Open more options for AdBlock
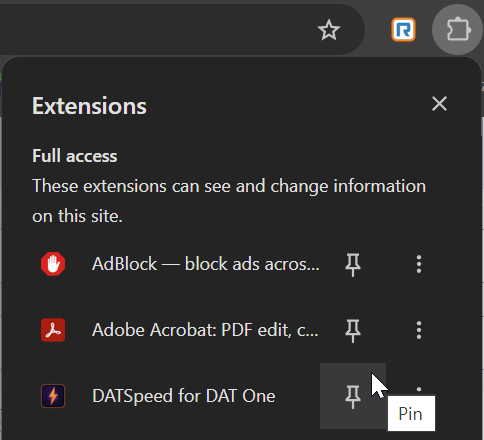The height and width of the screenshot is (440, 484). [419, 265]
